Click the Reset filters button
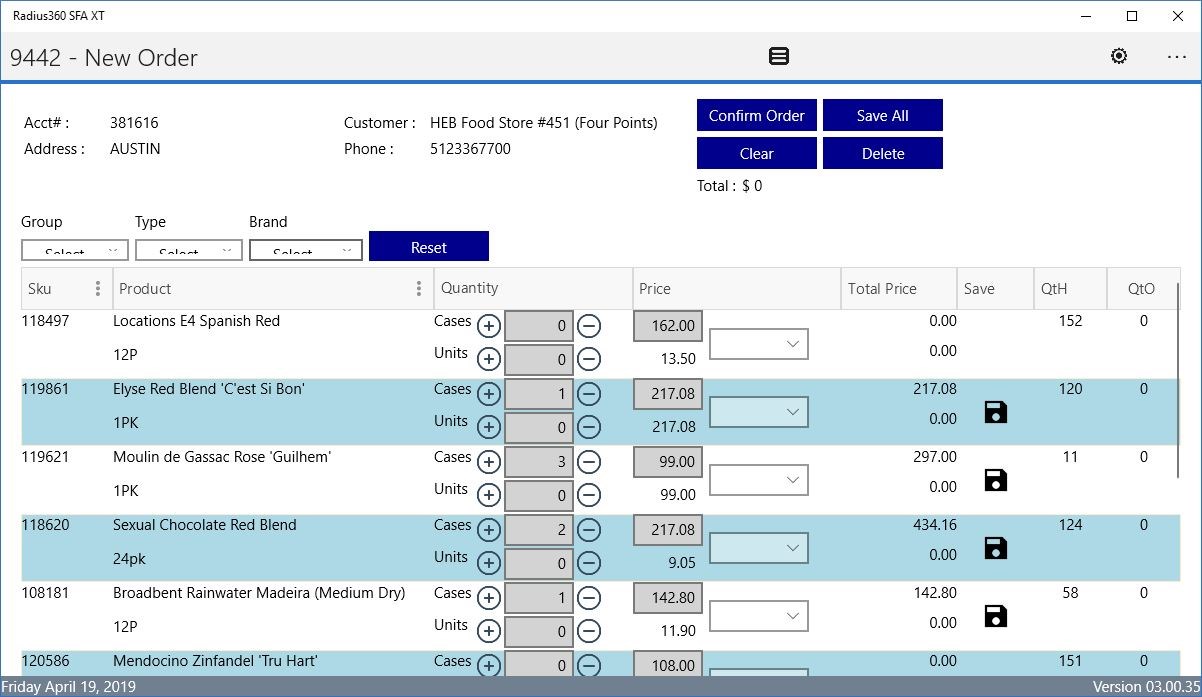 pos(429,247)
